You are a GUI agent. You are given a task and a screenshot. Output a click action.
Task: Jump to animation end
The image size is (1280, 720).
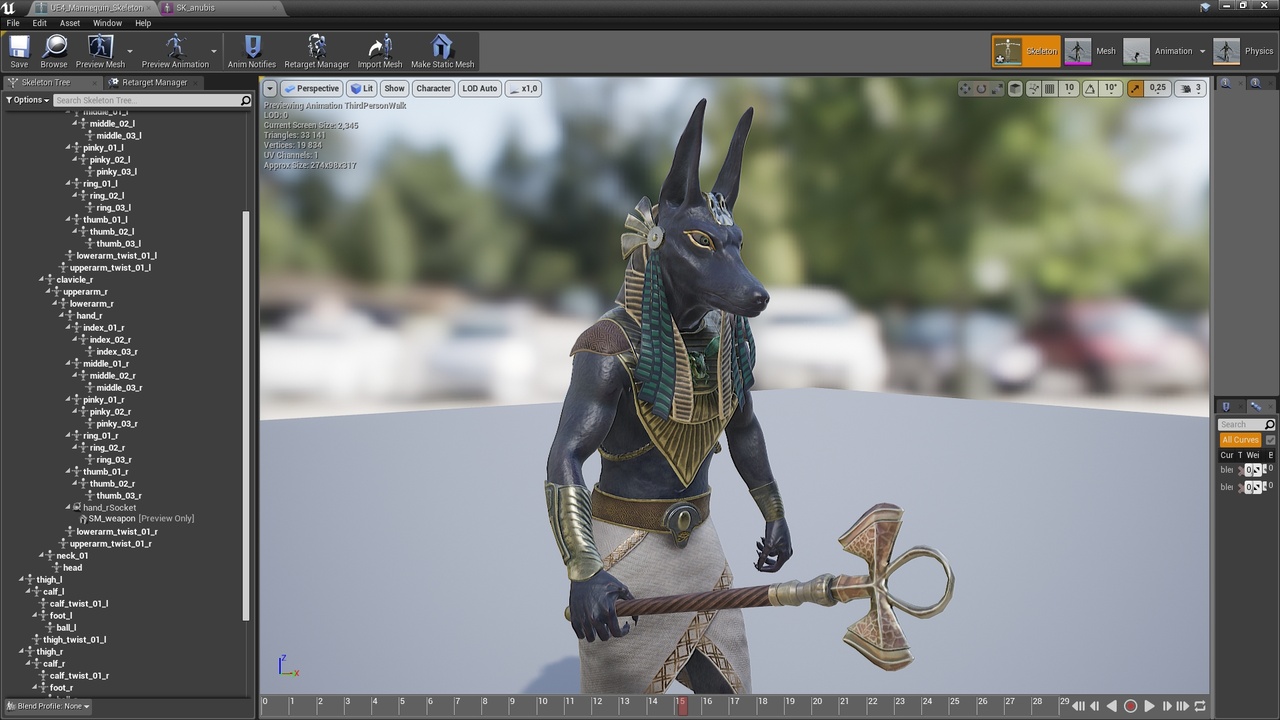[x=1182, y=706]
